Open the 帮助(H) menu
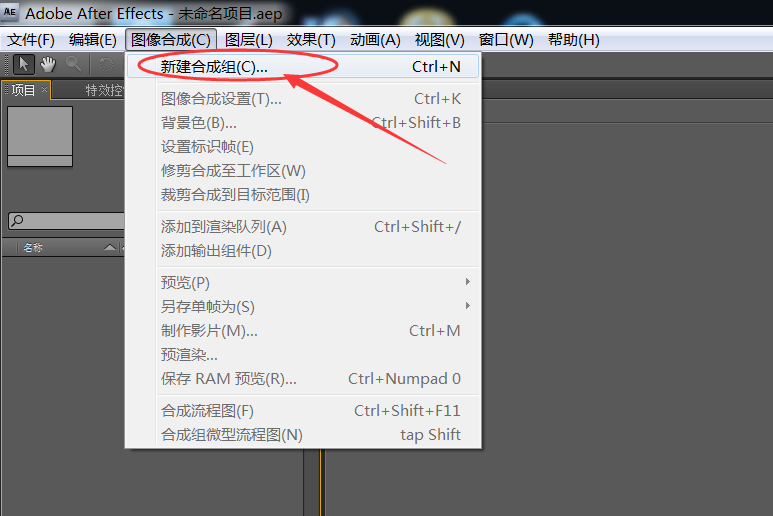 tap(574, 40)
